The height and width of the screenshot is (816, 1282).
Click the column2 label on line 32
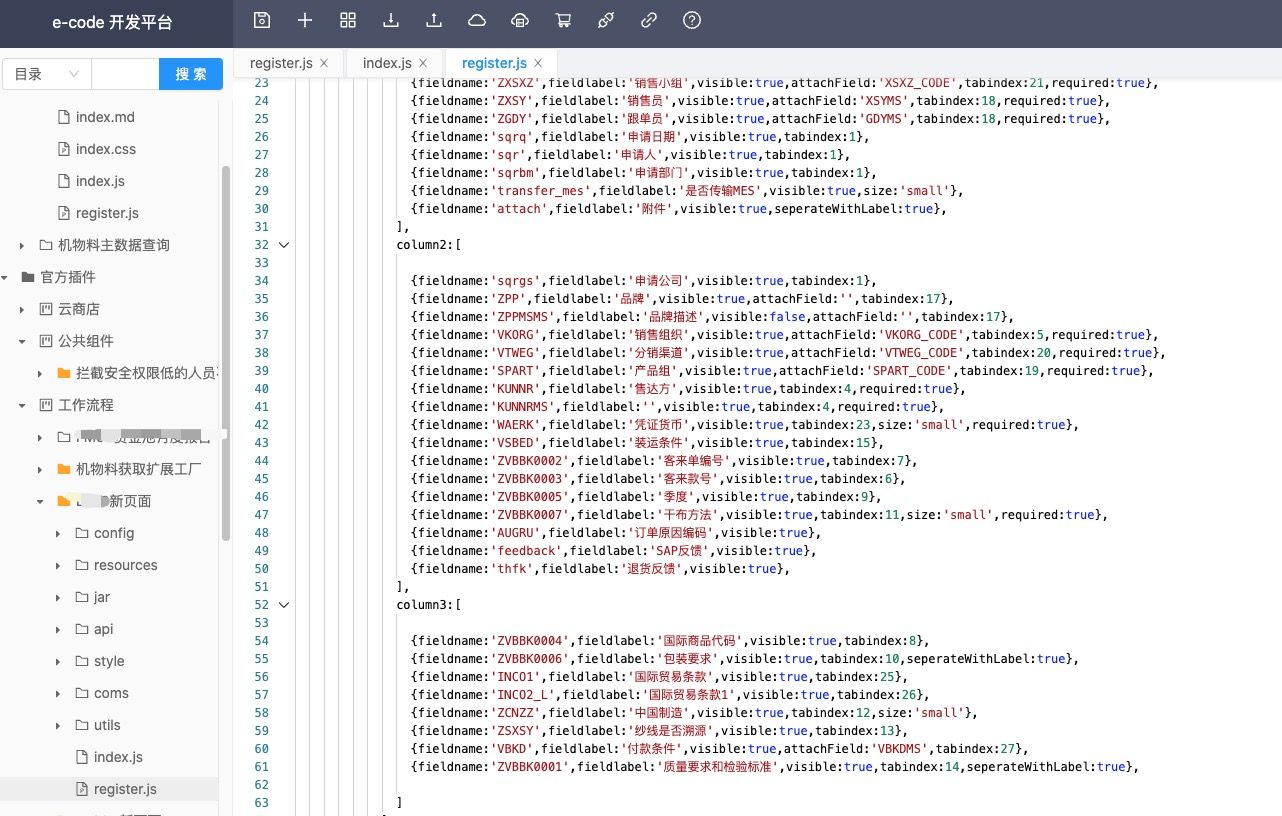pyautogui.click(x=425, y=244)
